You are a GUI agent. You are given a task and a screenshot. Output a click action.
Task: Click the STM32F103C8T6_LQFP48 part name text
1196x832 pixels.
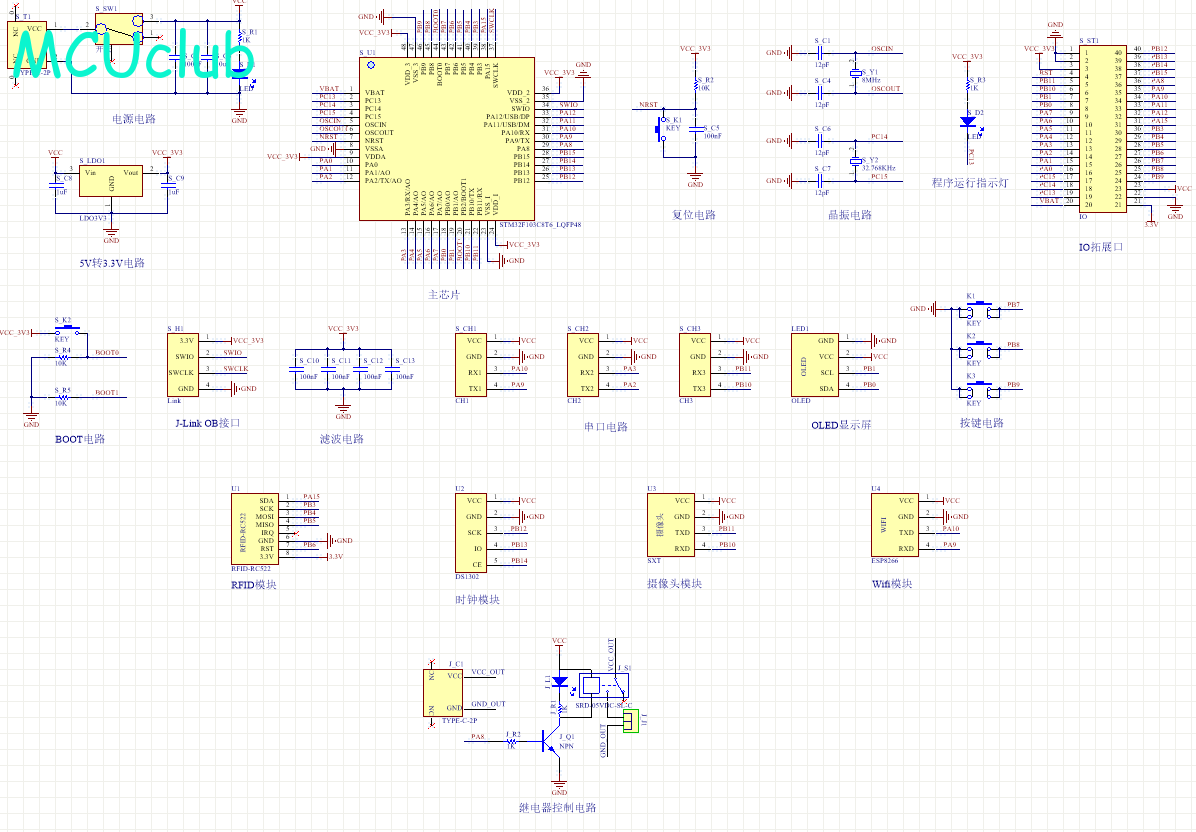[x=540, y=225]
